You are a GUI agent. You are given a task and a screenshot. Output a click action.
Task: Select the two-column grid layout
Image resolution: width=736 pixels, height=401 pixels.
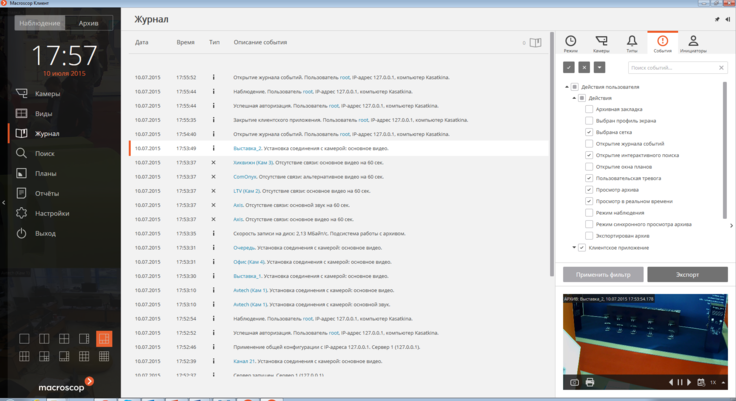(x=44, y=339)
